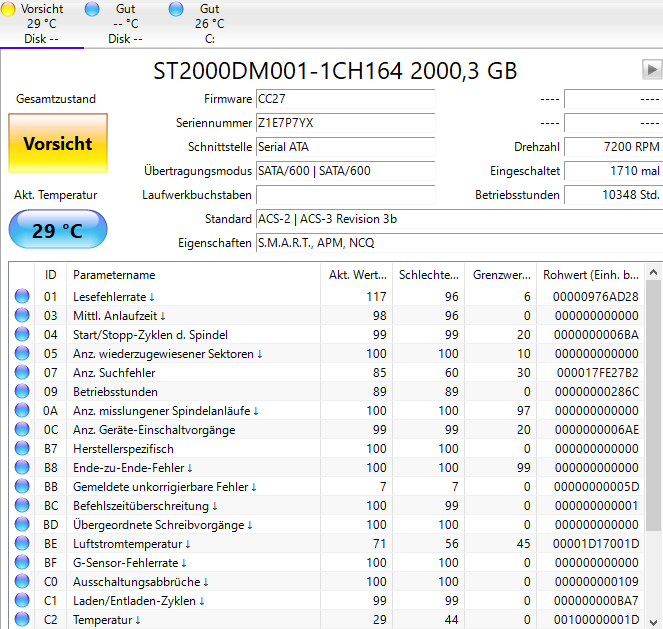Viewport: 663px width, 629px height.
Task: Select 'Anz. wiederzugewiesener Sektoren' text
Action: [x=168, y=354]
